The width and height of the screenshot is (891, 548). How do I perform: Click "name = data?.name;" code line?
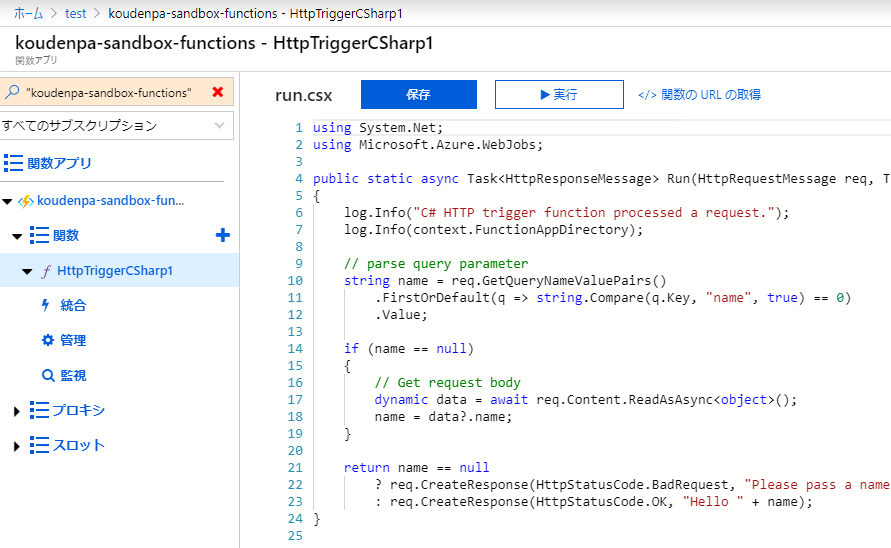click(x=443, y=416)
